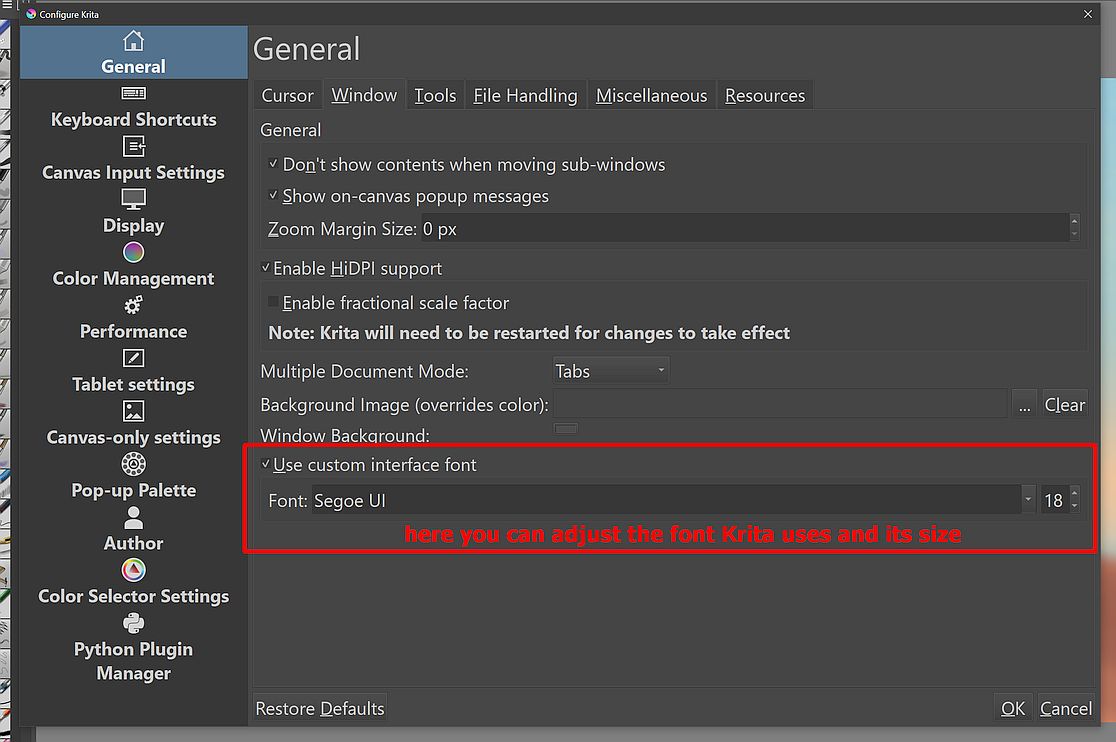The image size is (1116, 742).
Task: Open Display monitor icon
Action: (133, 199)
